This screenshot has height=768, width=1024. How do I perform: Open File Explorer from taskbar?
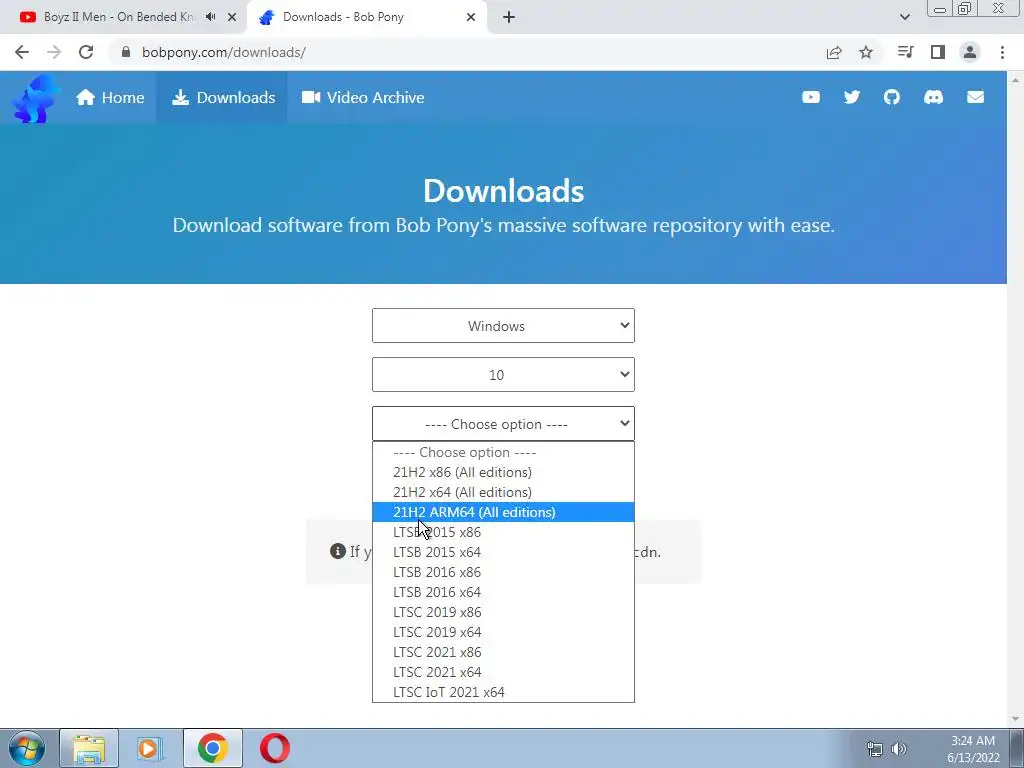[x=89, y=748]
